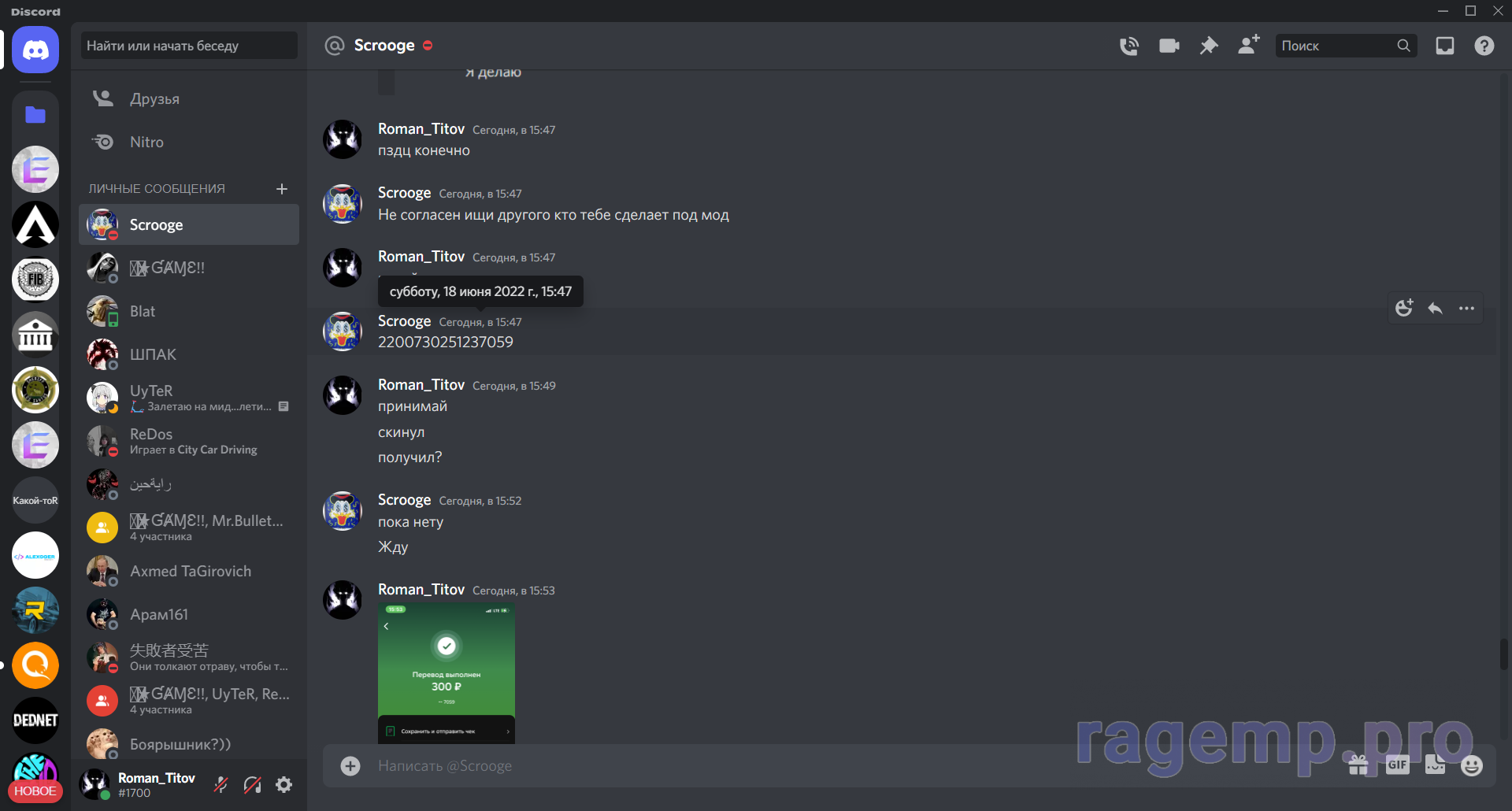Open the bank building server icon
This screenshot has width=1512, height=811.
[35, 335]
